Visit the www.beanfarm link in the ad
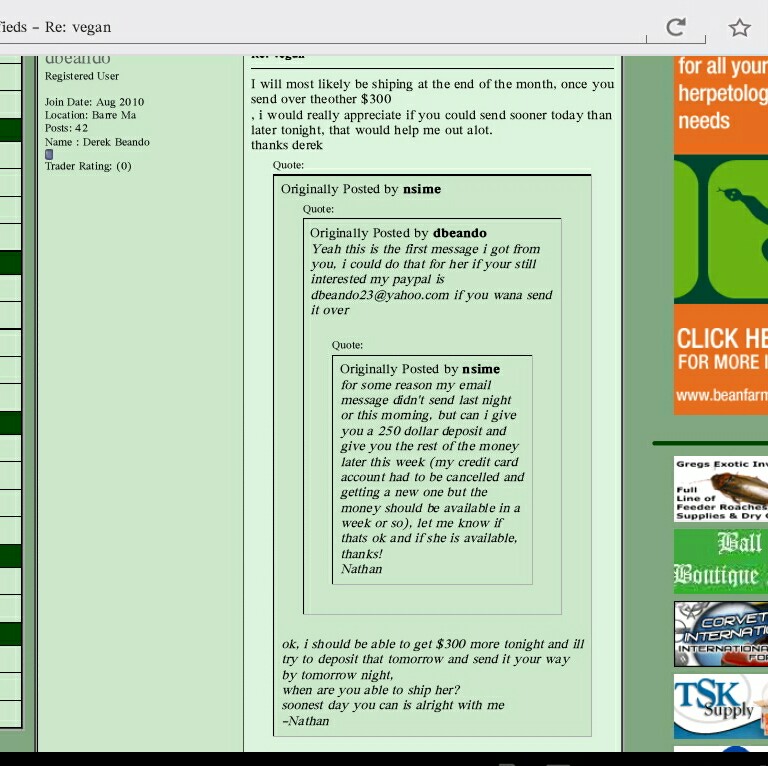 tap(721, 395)
